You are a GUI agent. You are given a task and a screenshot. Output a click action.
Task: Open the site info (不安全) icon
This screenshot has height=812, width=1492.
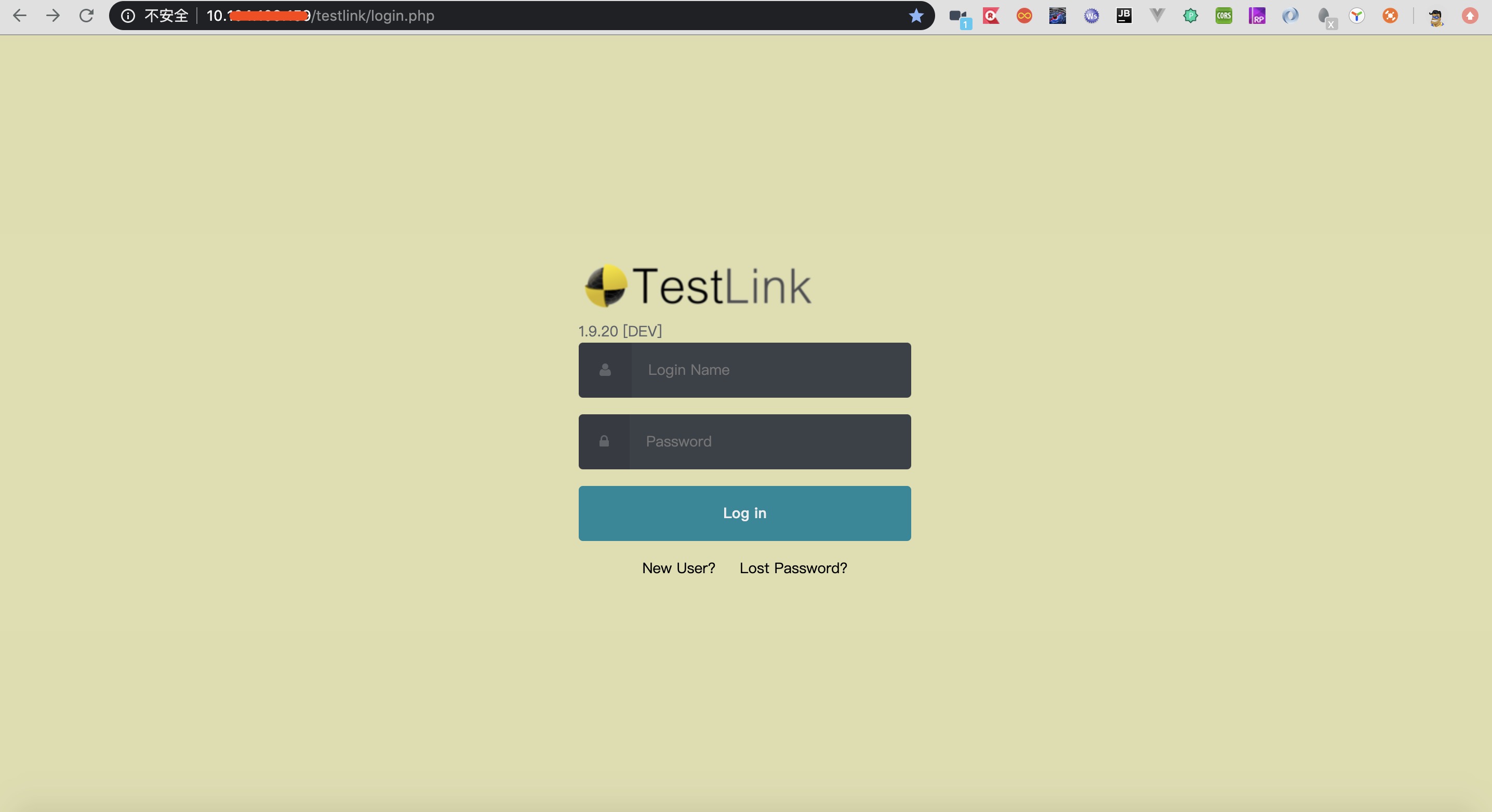click(x=128, y=16)
